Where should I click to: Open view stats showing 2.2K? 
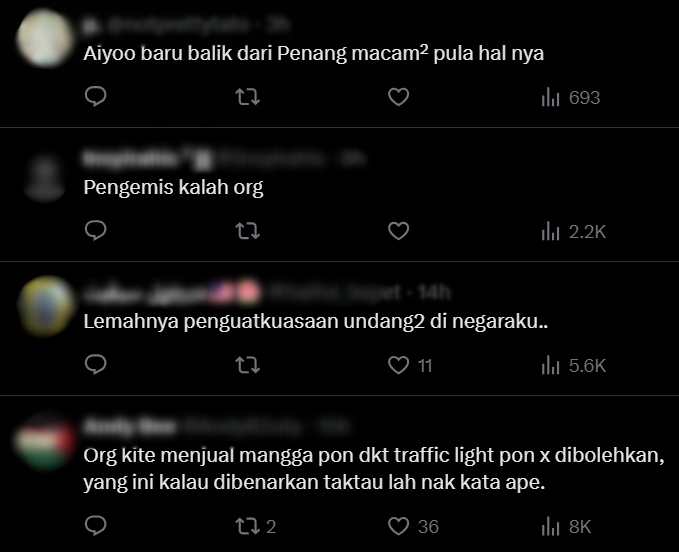pos(573,232)
